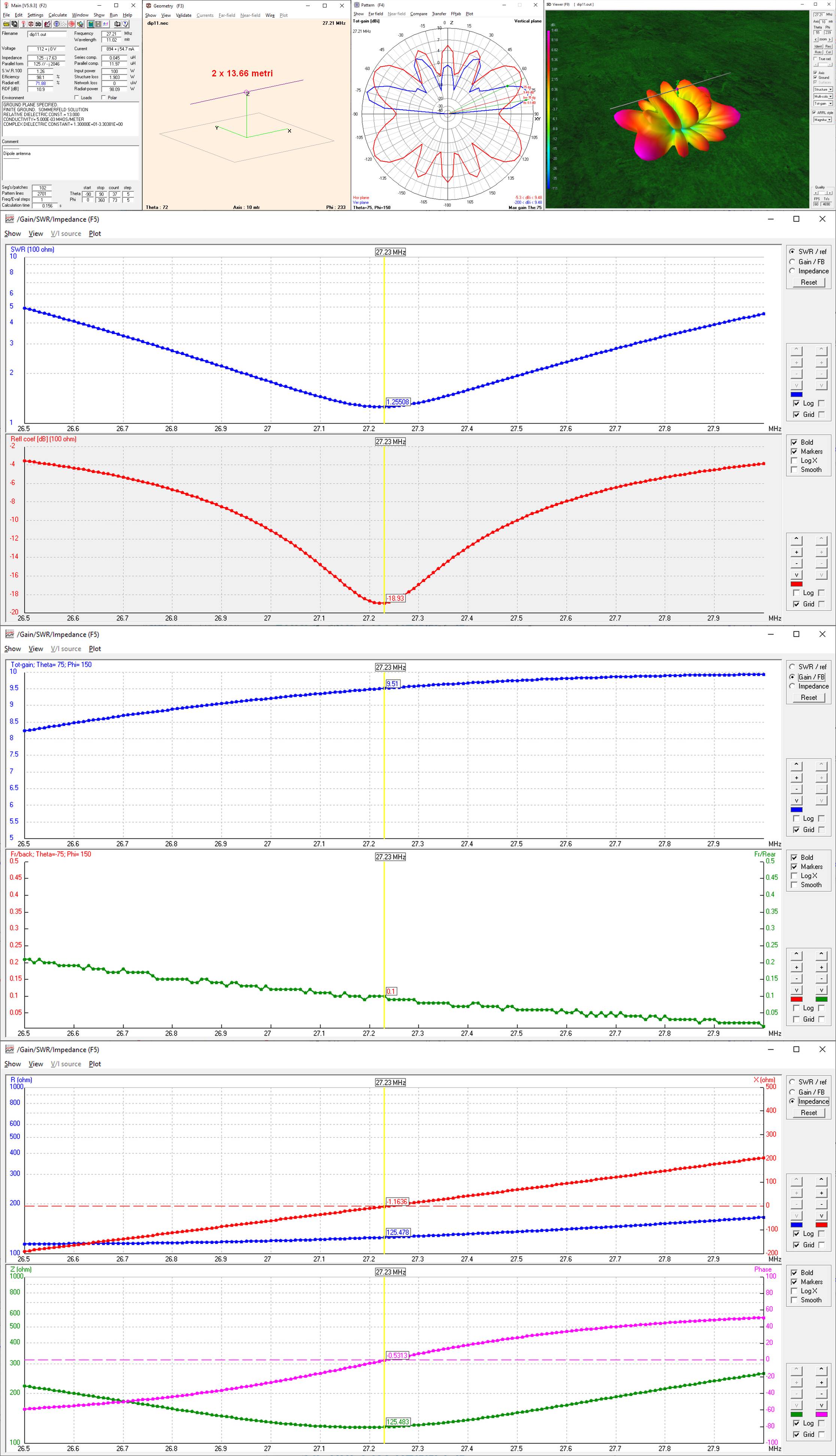Enable the Smooth checkbox in SWR window
Image resolution: width=836 pixels, height=1456 pixels.
tap(794, 469)
